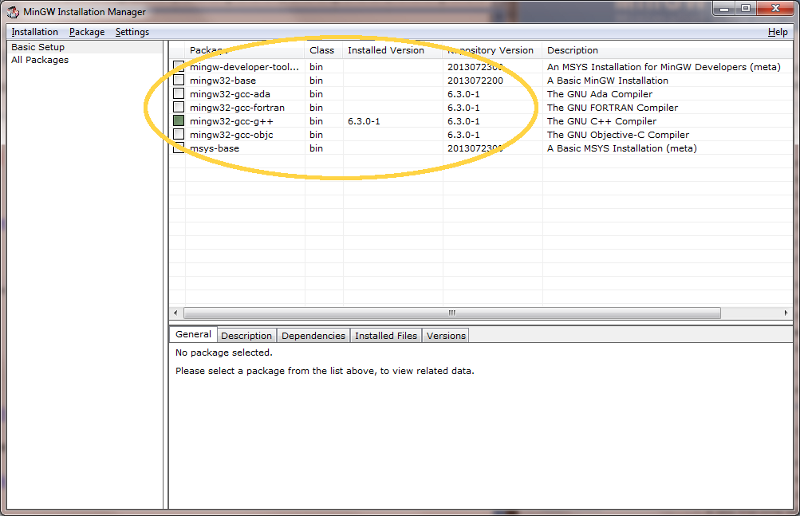Viewport: 800px width, 516px height.
Task: Switch to the Installed Files tab
Action: pyautogui.click(x=386, y=335)
